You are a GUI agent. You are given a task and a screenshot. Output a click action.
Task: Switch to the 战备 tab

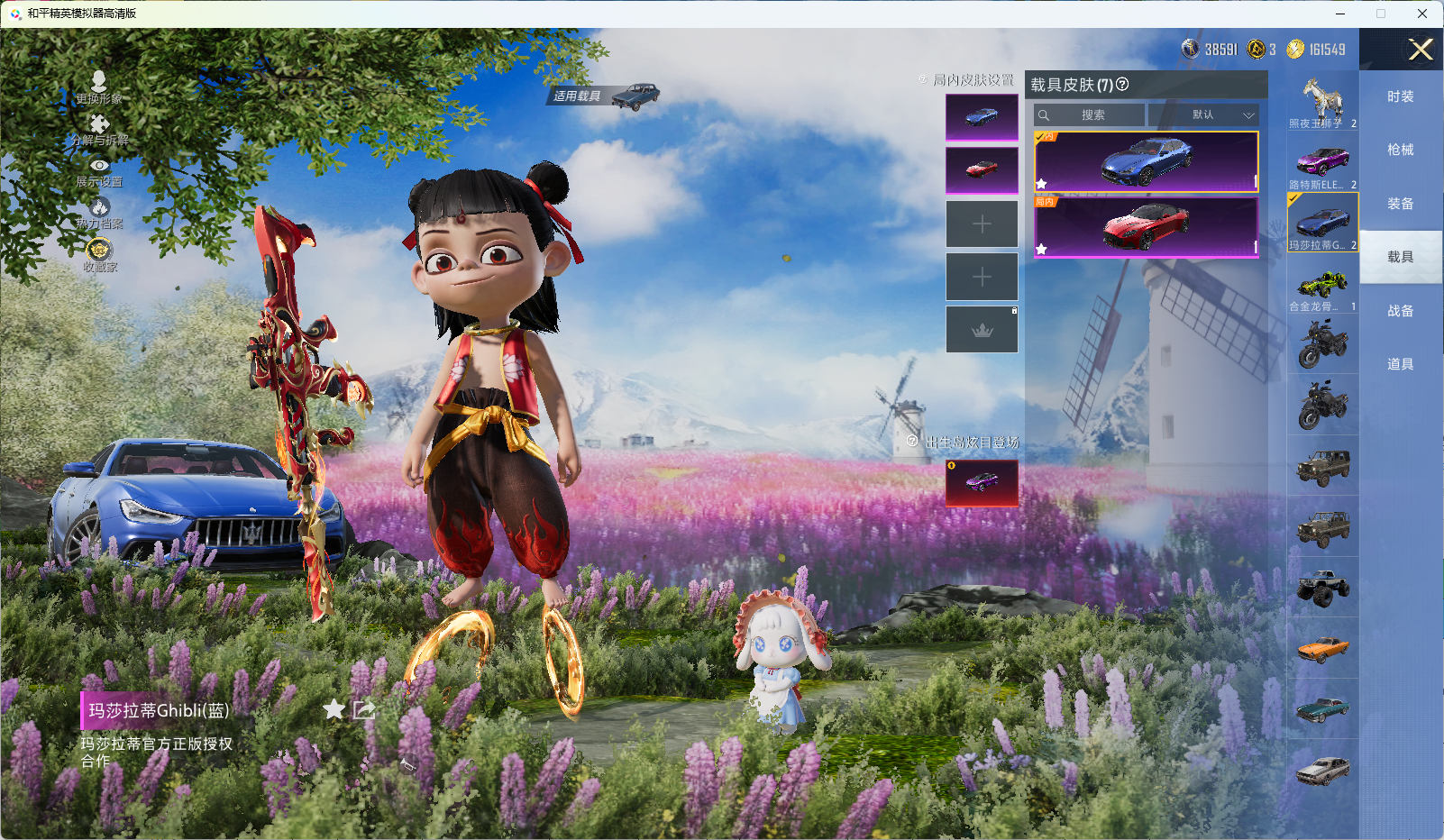[x=1401, y=311]
